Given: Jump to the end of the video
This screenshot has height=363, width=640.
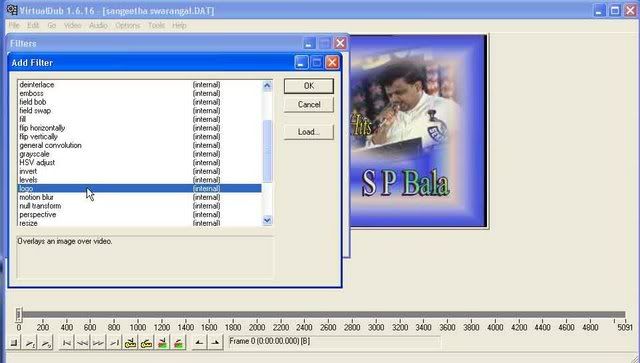Looking at the screenshot, I should (114, 343).
